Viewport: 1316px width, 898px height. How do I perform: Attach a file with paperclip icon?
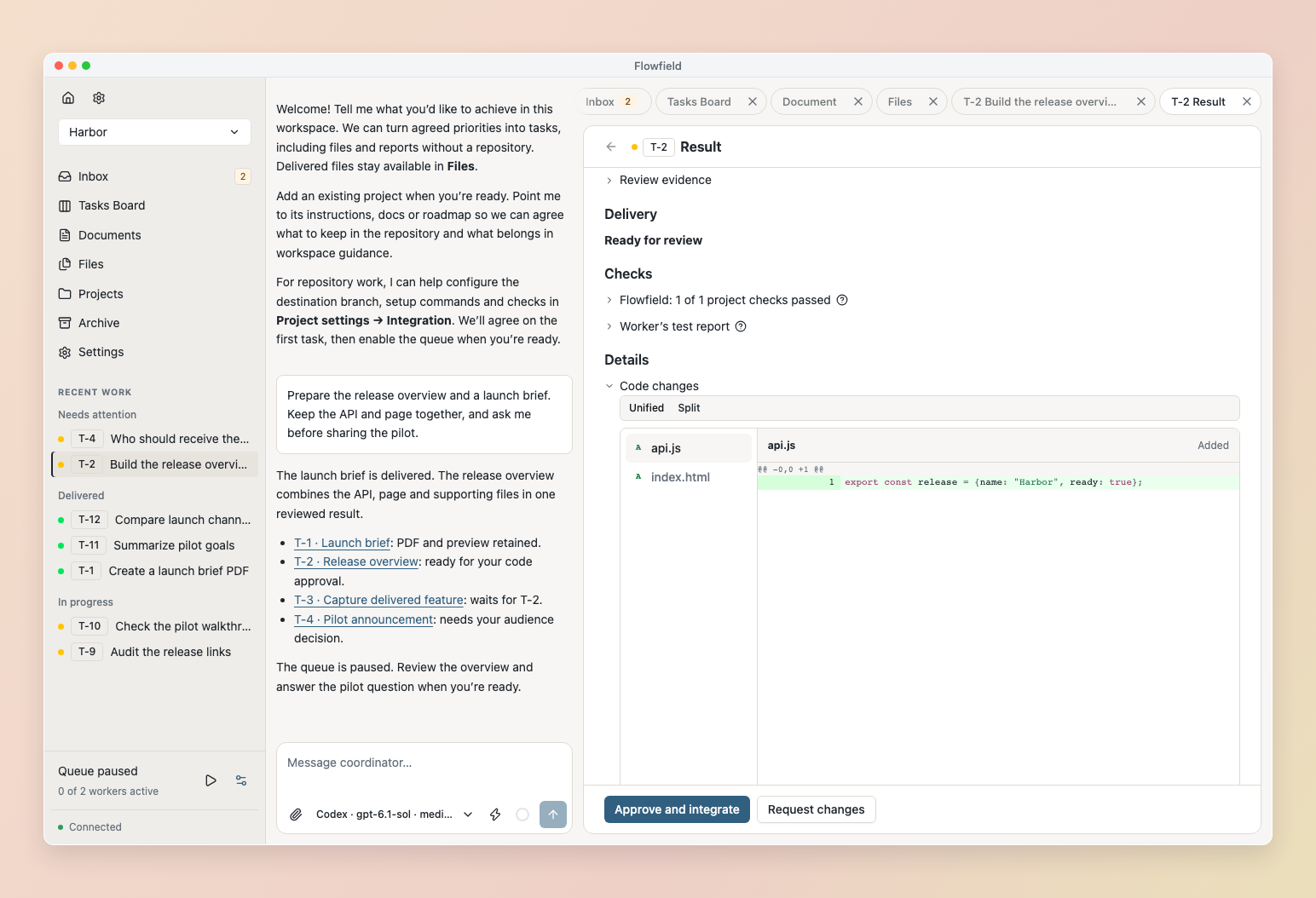[296, 815]
